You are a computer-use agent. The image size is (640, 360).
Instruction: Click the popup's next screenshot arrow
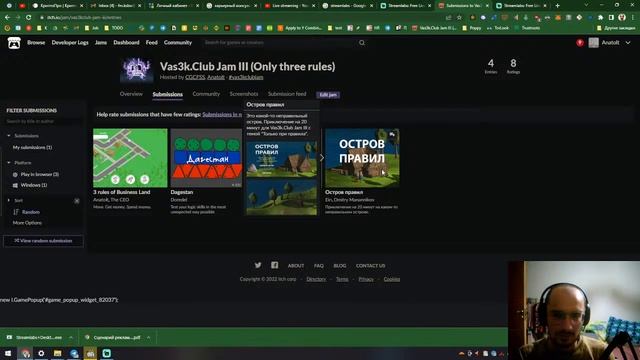322,158
